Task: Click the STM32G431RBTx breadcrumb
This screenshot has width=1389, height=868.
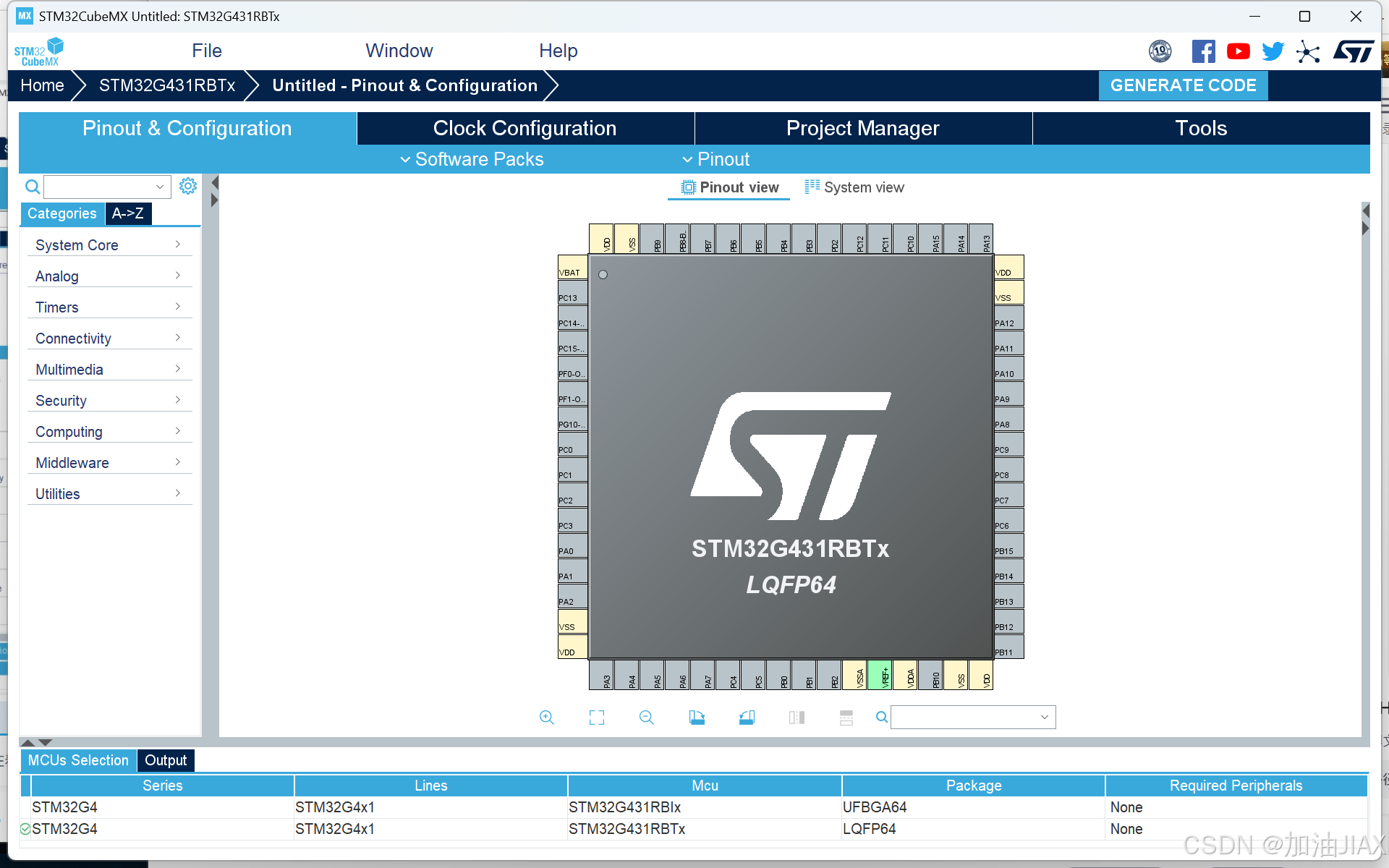Action: pyautogui.click(x=167, y=85)
